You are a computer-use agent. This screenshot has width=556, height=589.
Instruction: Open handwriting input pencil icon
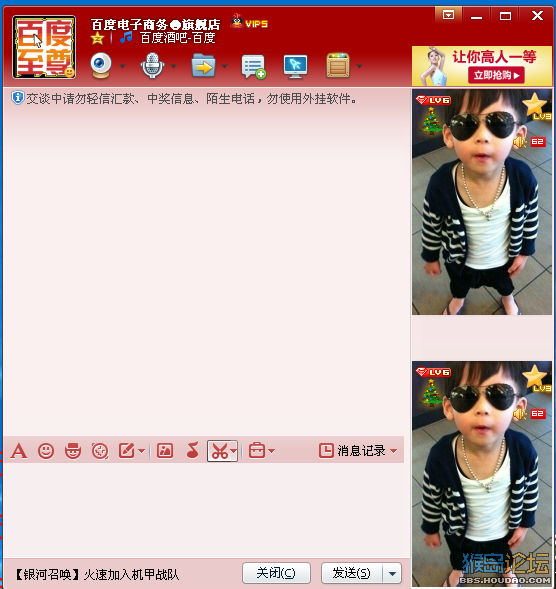point(127,451)
